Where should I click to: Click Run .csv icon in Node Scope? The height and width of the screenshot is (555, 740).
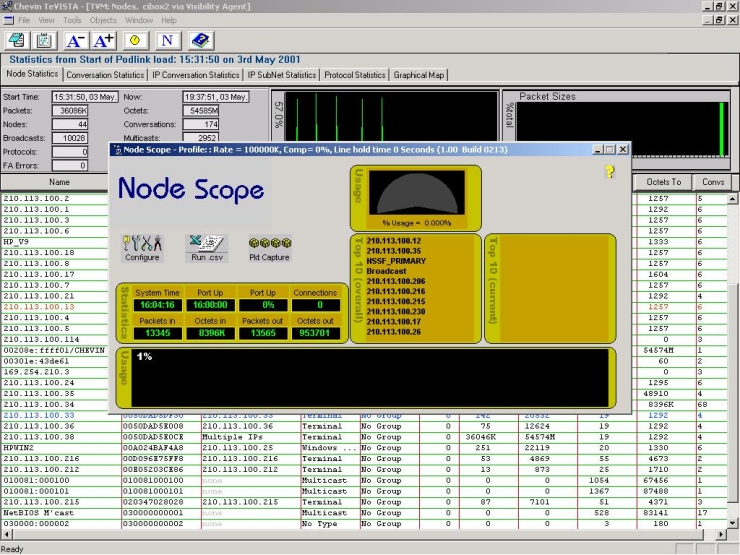[207, 248]
